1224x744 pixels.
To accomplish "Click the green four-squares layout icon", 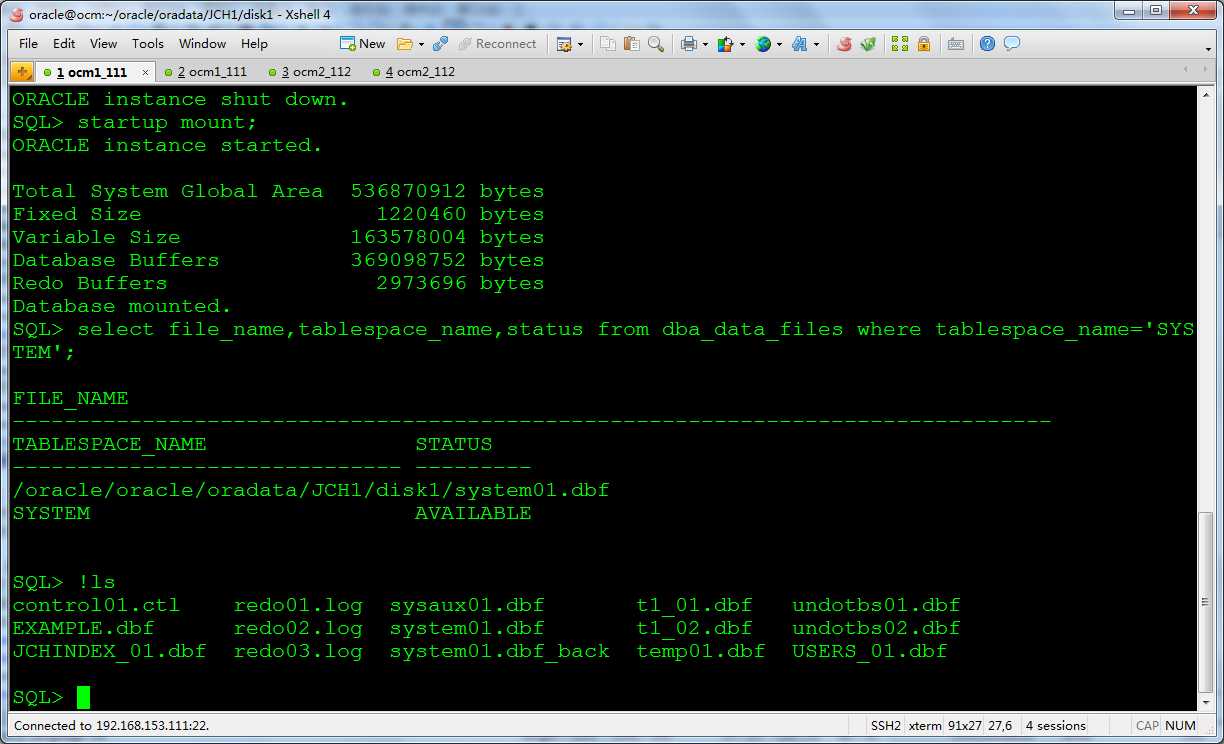I will pos(900,44).
